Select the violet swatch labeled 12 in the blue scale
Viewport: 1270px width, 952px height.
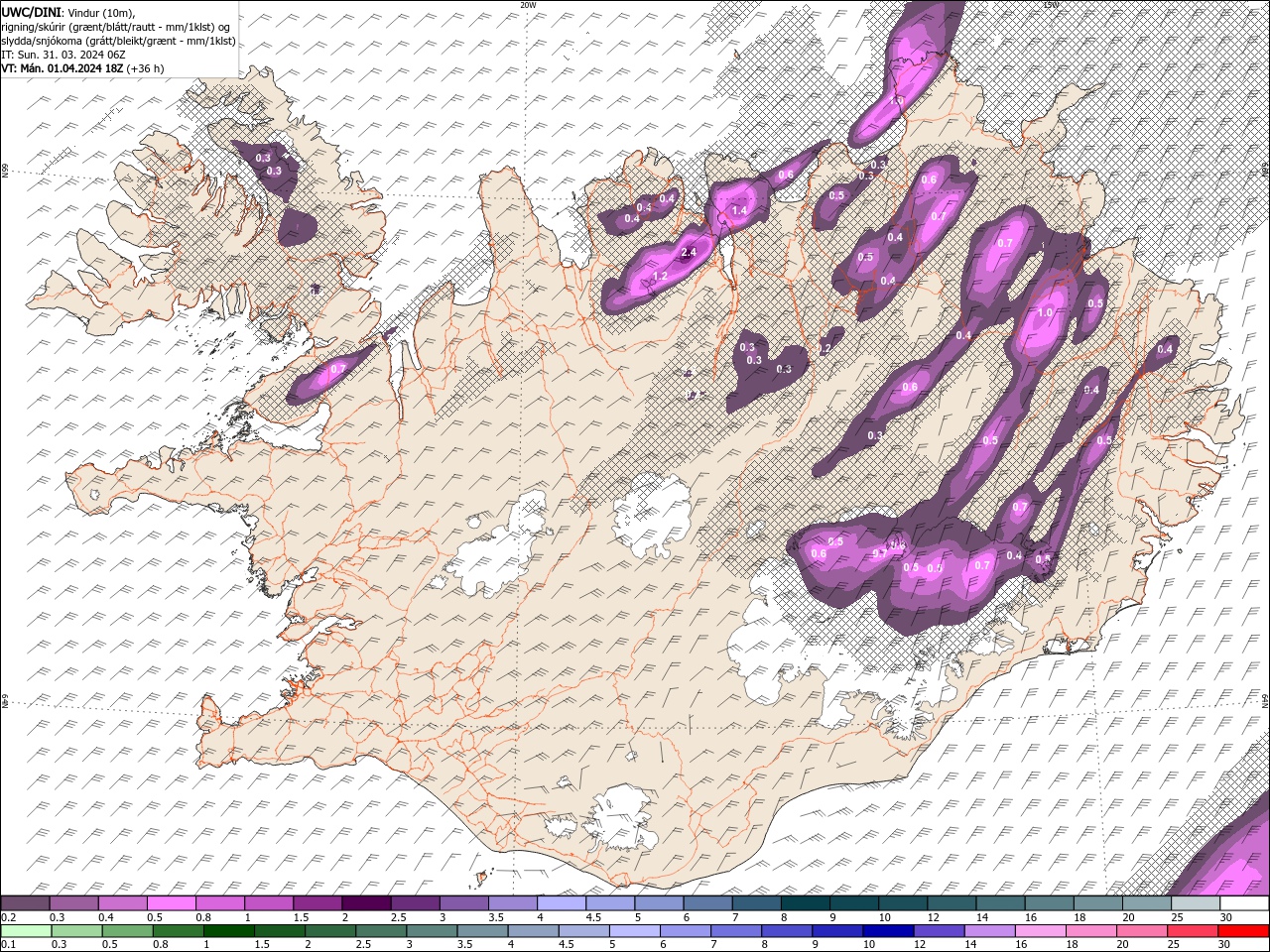tap(939, 930)
